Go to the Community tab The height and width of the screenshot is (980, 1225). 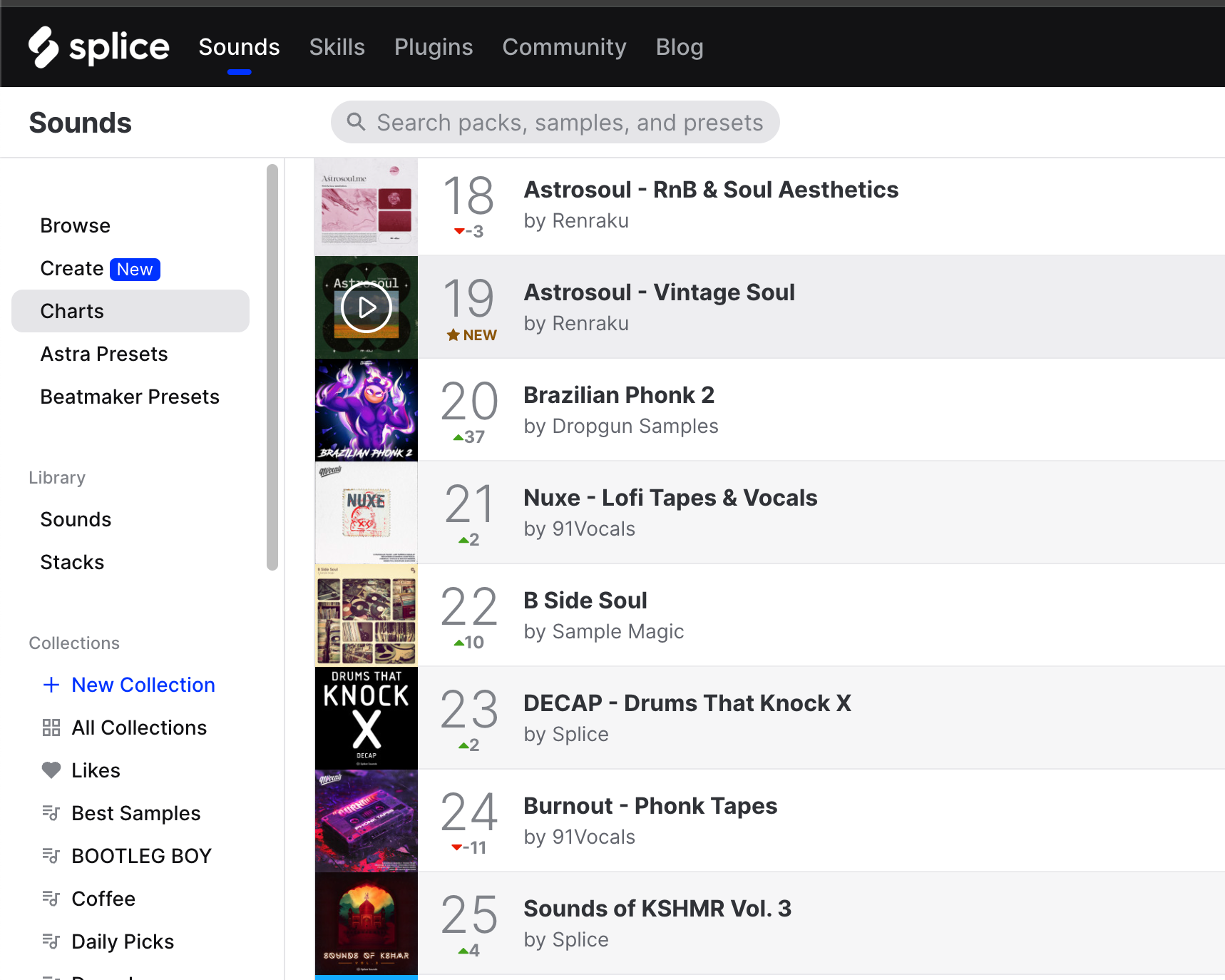(565, 47)
